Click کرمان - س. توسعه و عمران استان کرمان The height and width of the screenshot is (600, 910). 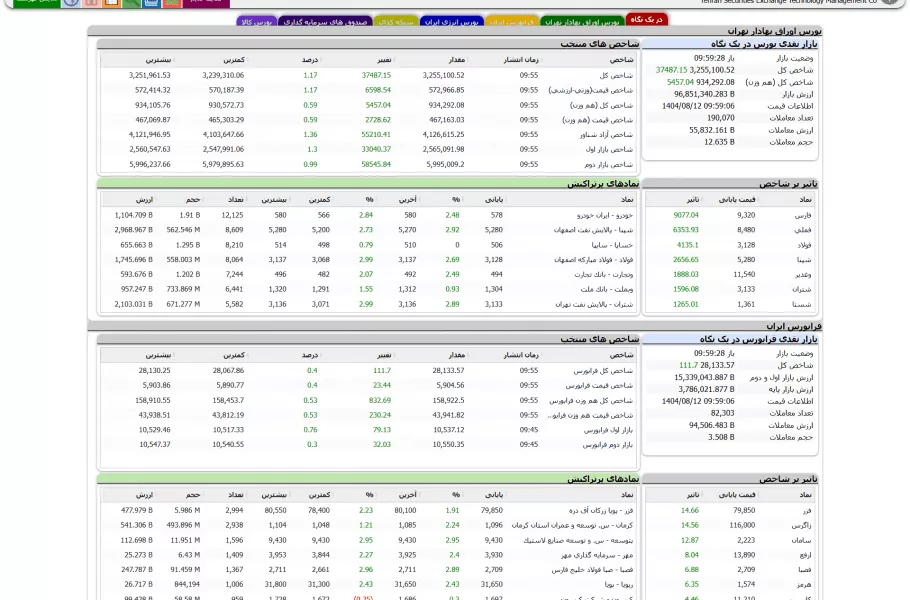point(573,525)
